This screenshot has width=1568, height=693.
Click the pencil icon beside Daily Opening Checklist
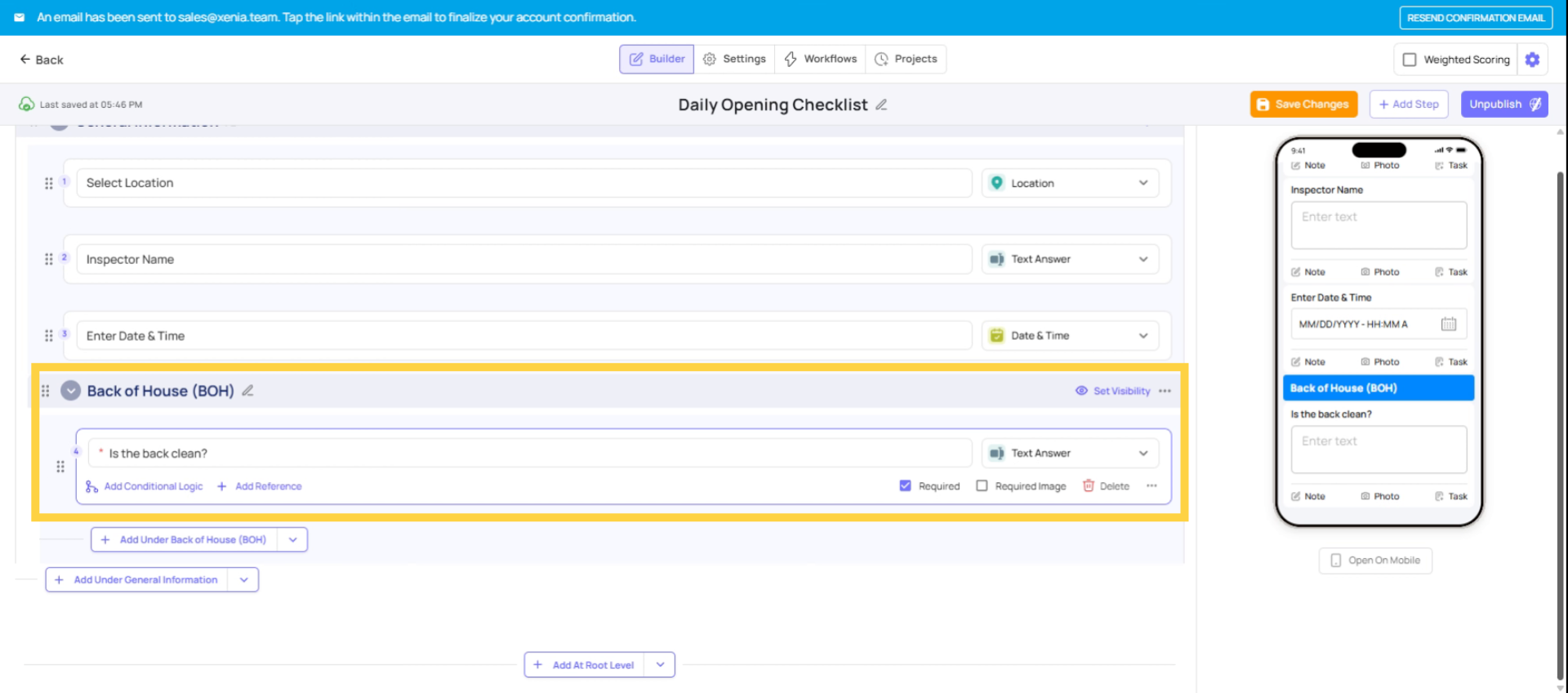tap(881, 105)
